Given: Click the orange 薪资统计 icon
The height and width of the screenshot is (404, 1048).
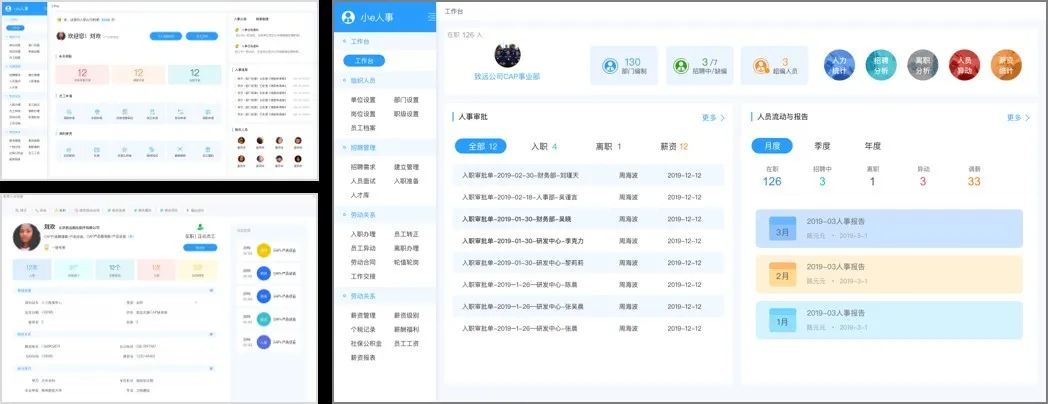Looking at the screenshot, I should click(1007, 66).
